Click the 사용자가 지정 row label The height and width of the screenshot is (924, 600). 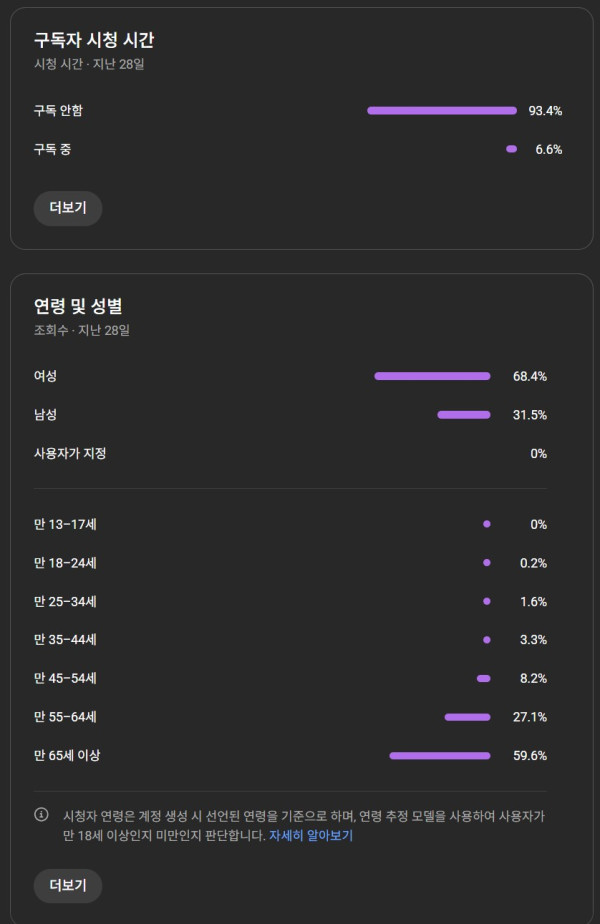point(70,453)
